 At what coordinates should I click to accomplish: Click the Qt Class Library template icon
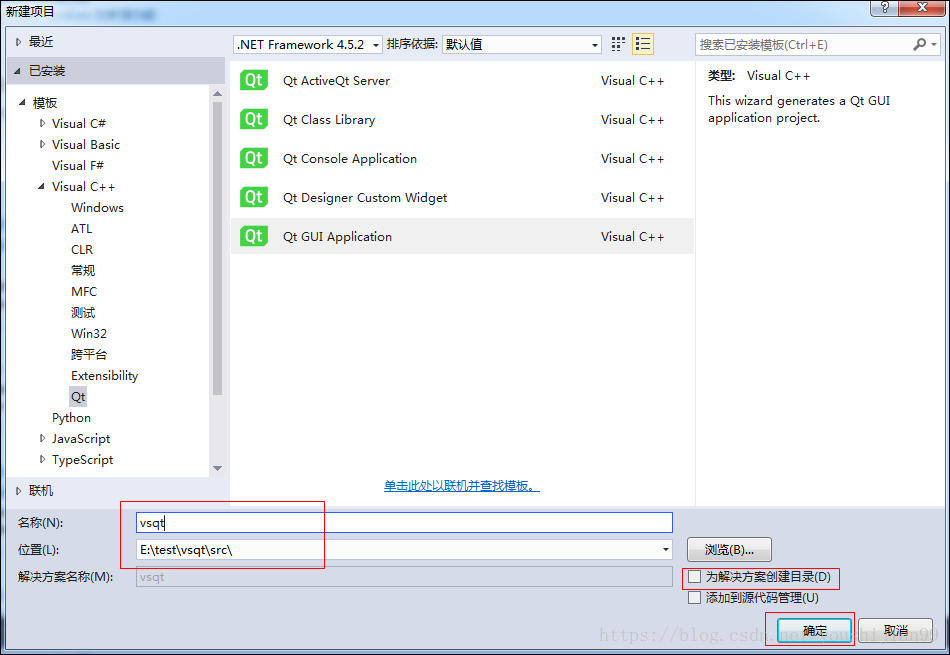254,119
